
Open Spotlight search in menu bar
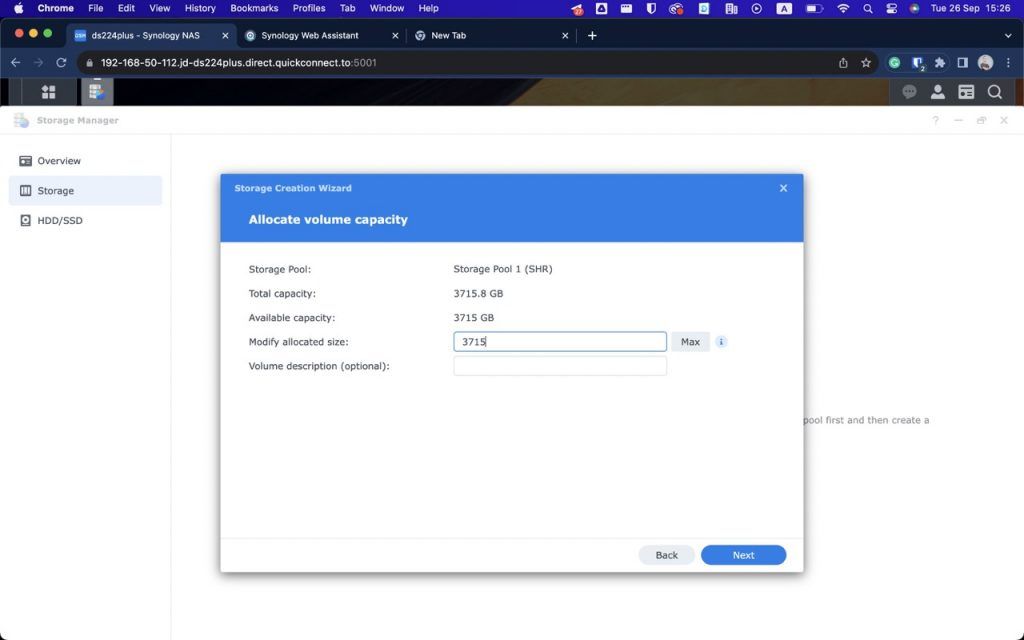(867, 8)
